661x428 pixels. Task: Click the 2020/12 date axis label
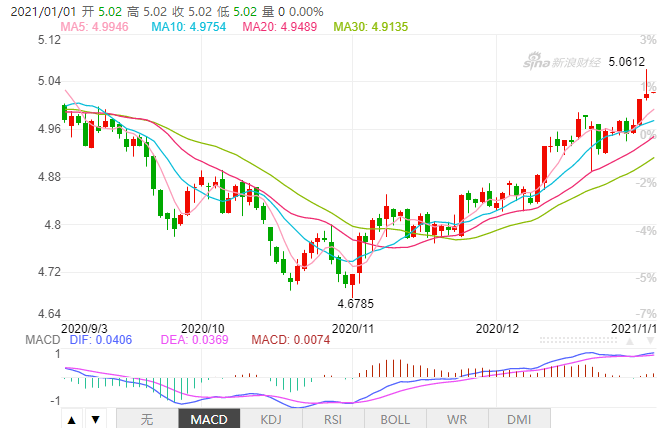click(x=498, y=328)
